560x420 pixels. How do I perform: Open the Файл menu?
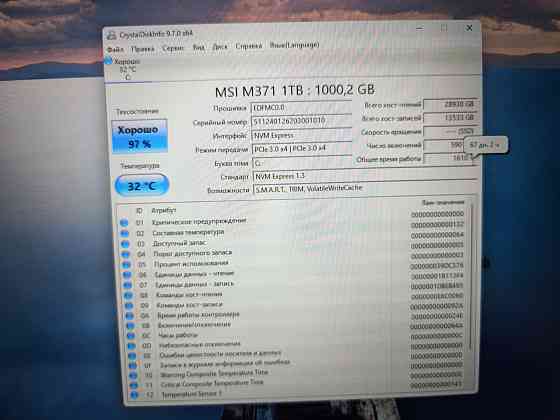(x=115, y=49)
